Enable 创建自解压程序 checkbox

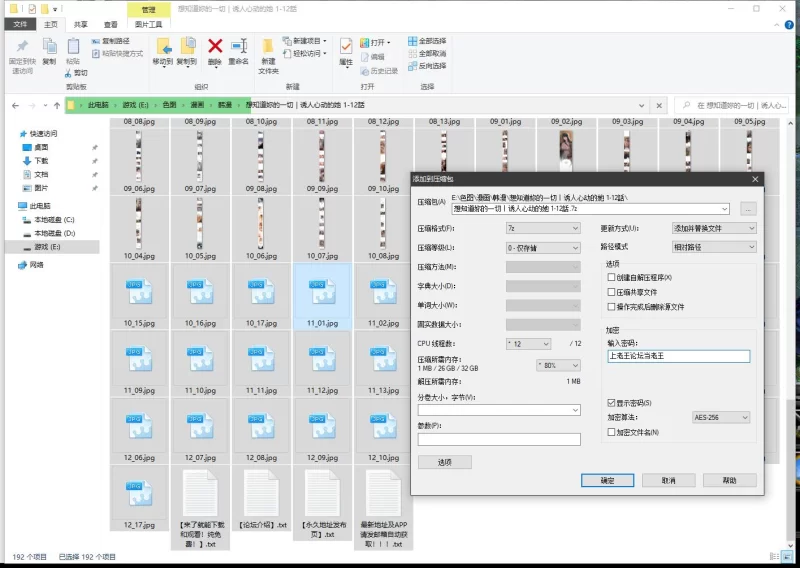611,277
